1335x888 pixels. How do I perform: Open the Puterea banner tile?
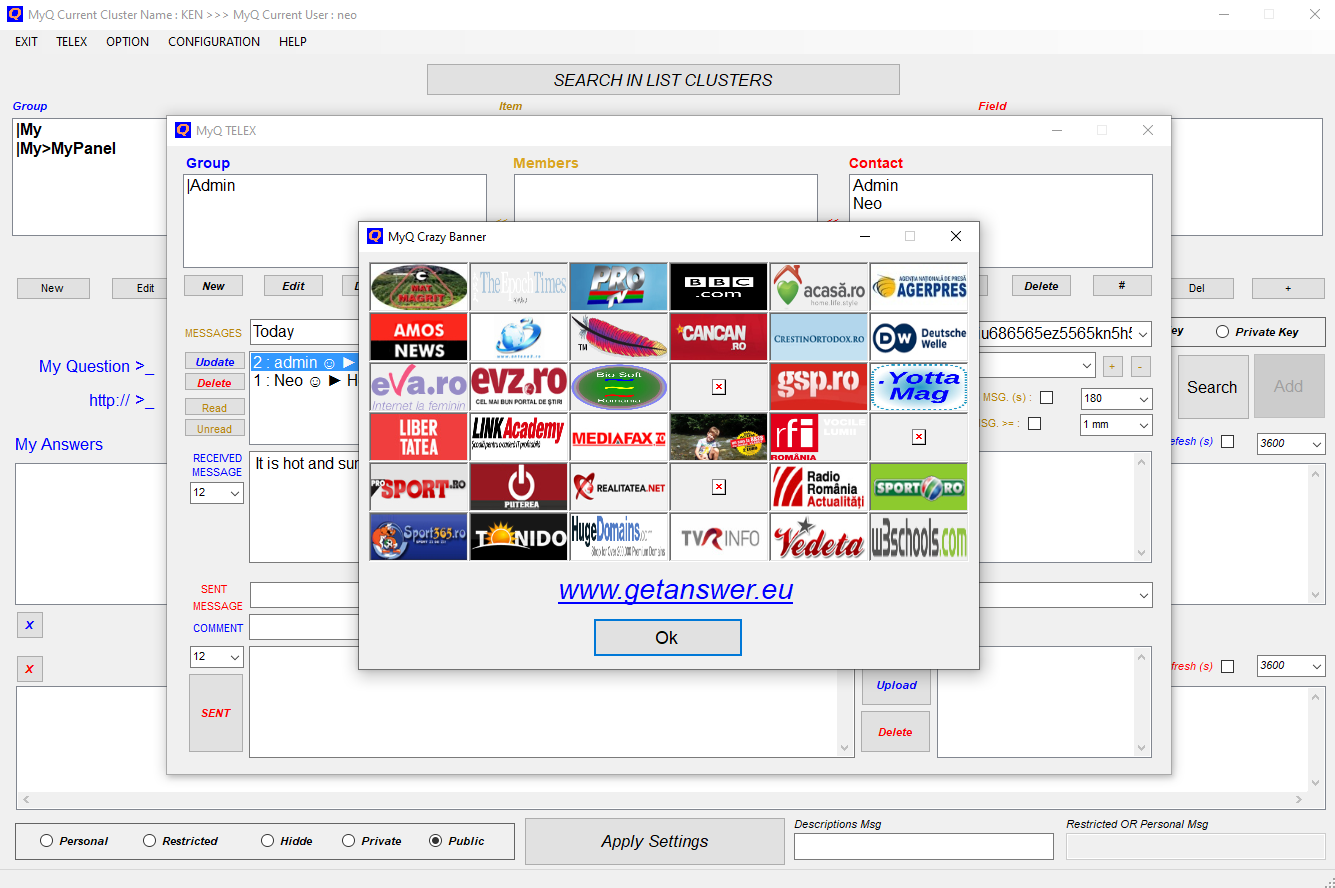[x=519, y=487]
